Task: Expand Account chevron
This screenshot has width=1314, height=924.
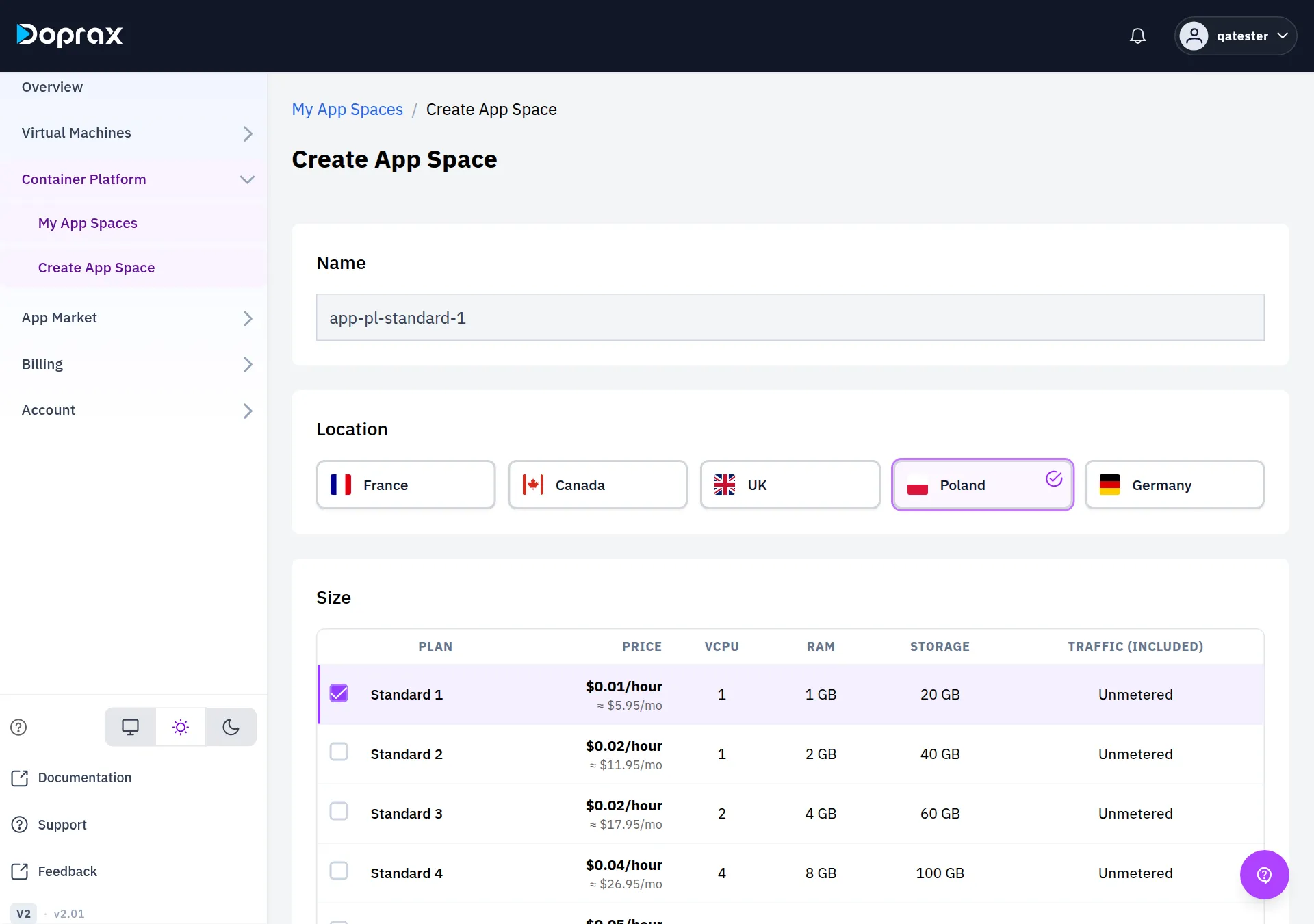Action: pyautogui.click(x=248, y=411)
